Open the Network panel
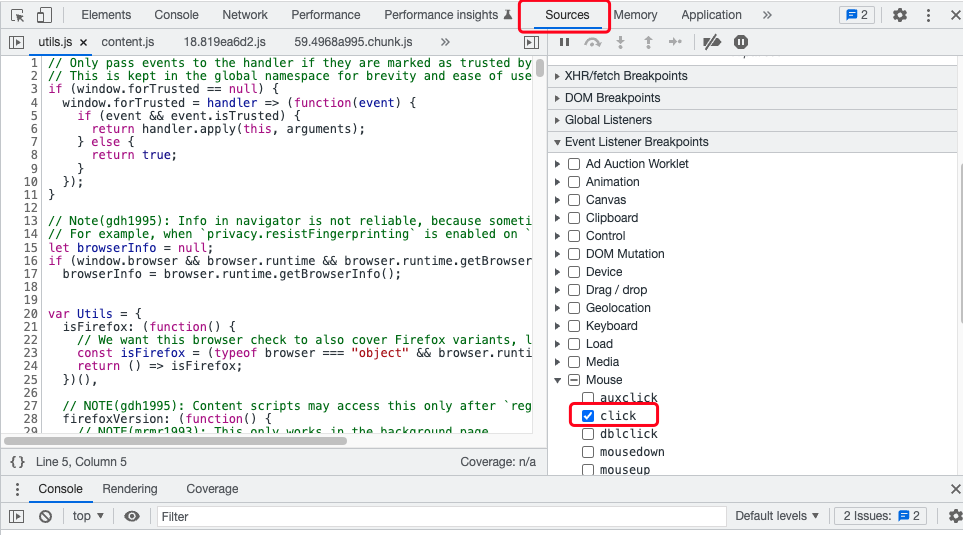The image size is (963, 535). click(245, 15)
